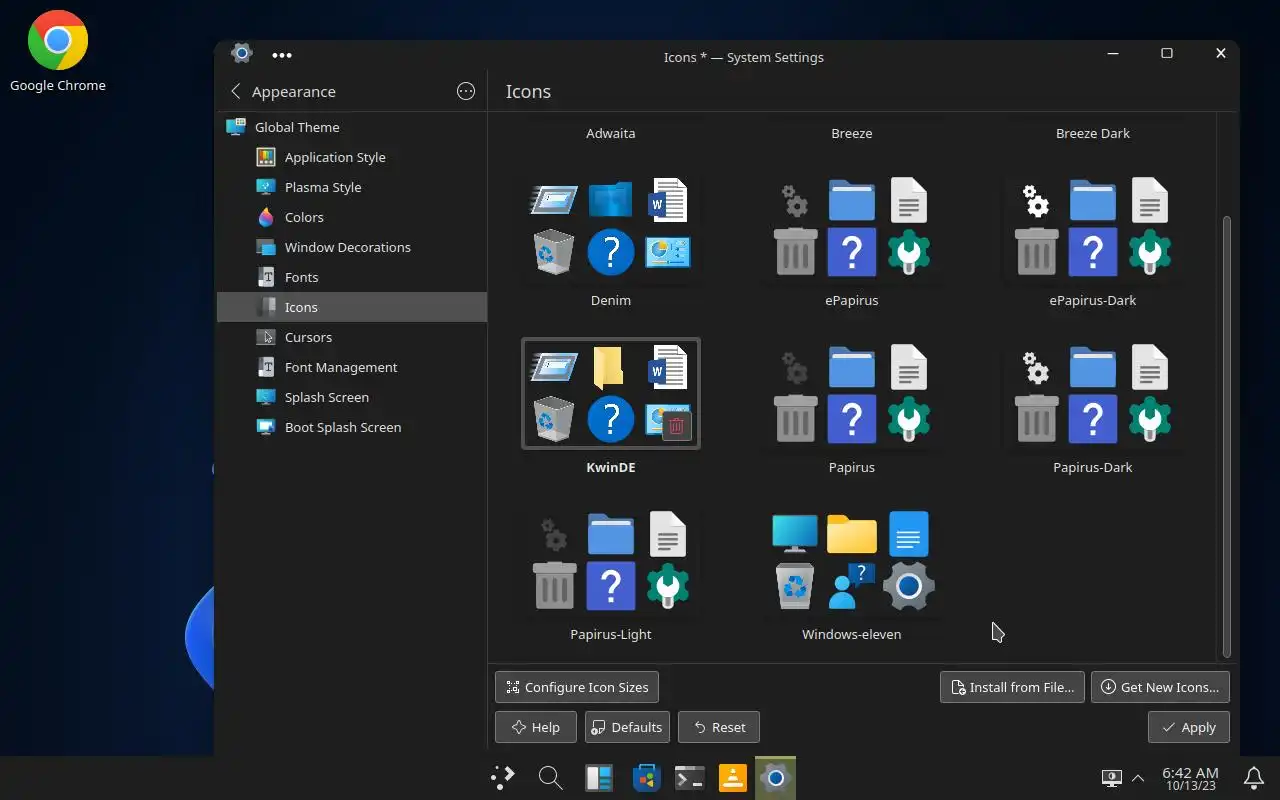Viewport: 1280px width, 800px height.
Task: Launch the terminal from taskbar
Action: click(690, 777)
